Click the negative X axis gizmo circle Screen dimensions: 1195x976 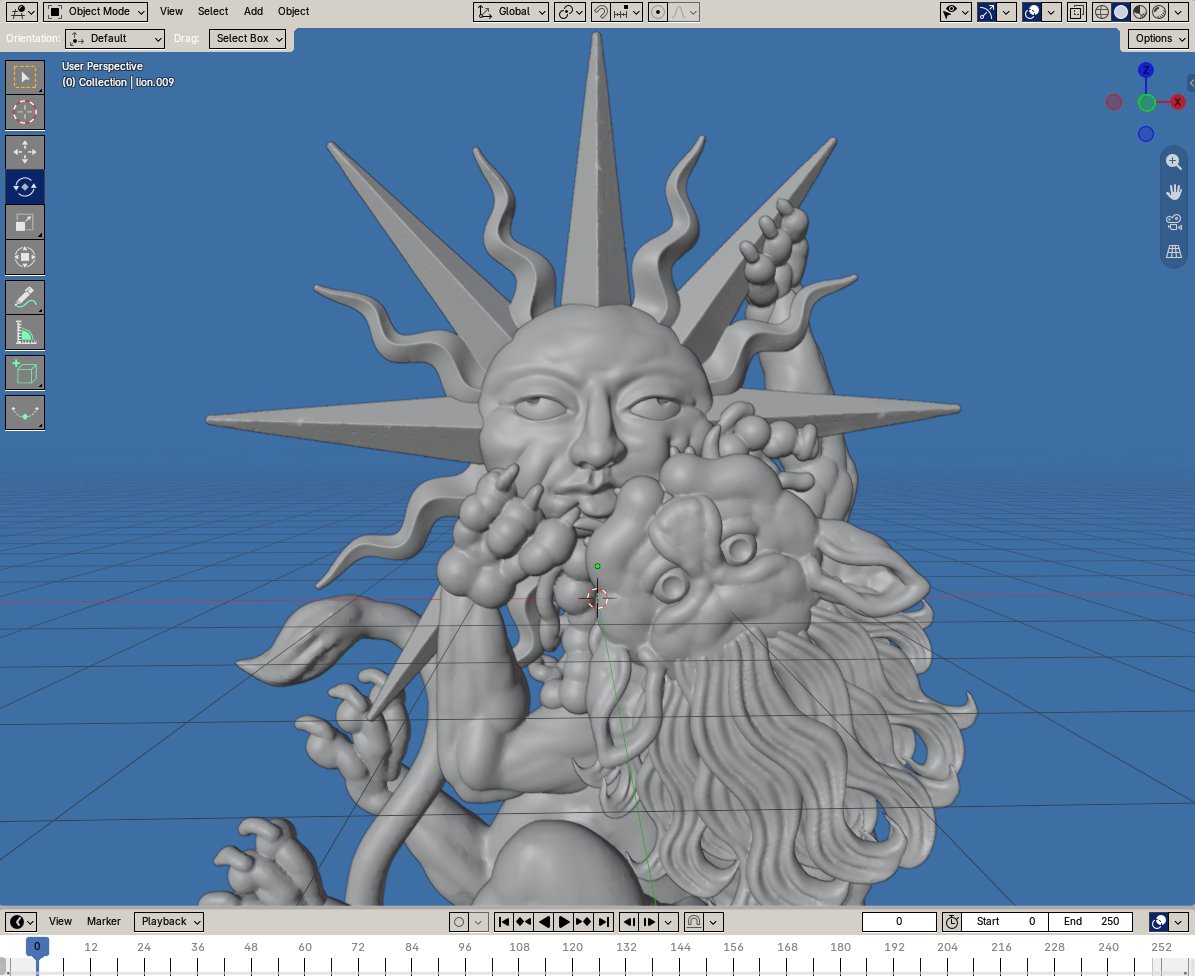click(1114, 102)
